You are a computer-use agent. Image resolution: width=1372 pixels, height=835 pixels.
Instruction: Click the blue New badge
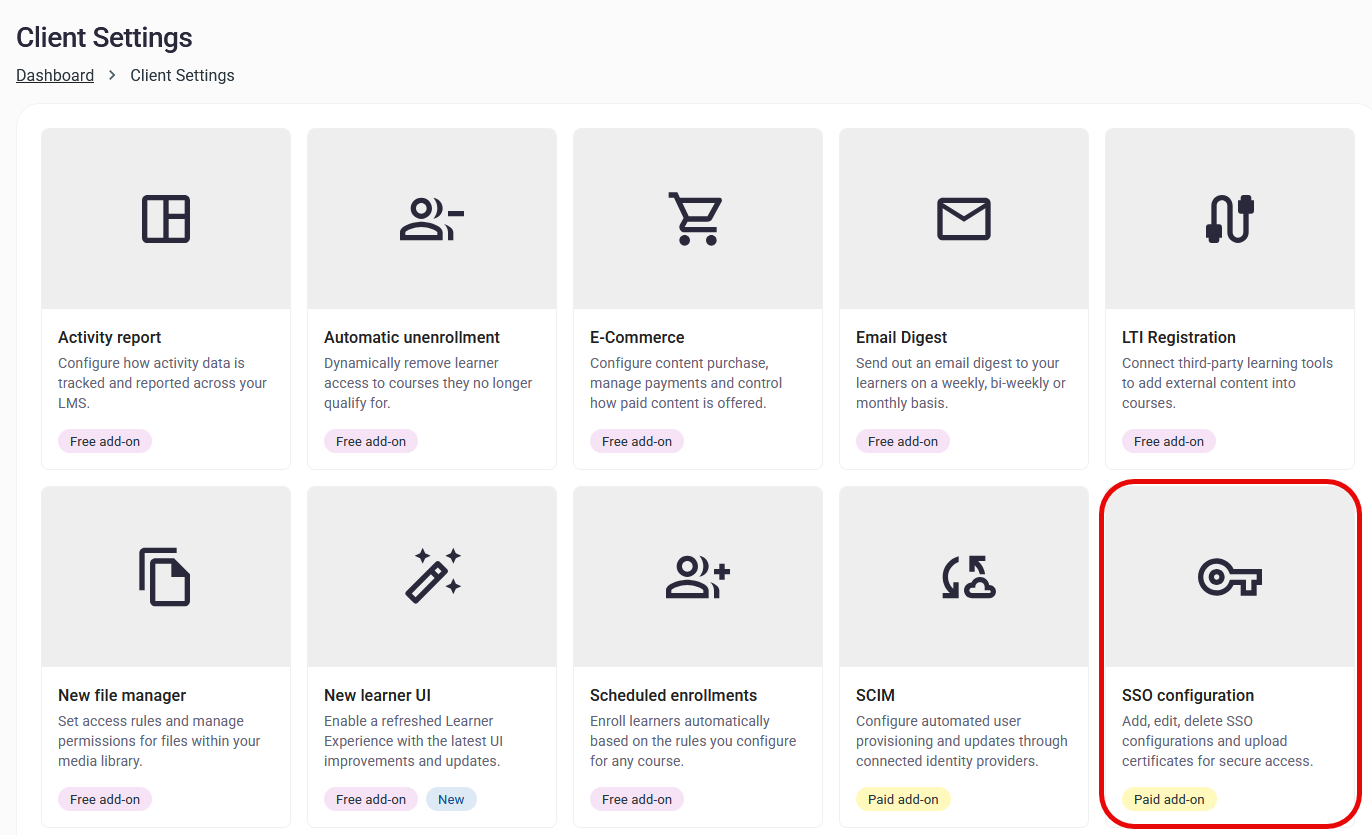coord(451,799)
